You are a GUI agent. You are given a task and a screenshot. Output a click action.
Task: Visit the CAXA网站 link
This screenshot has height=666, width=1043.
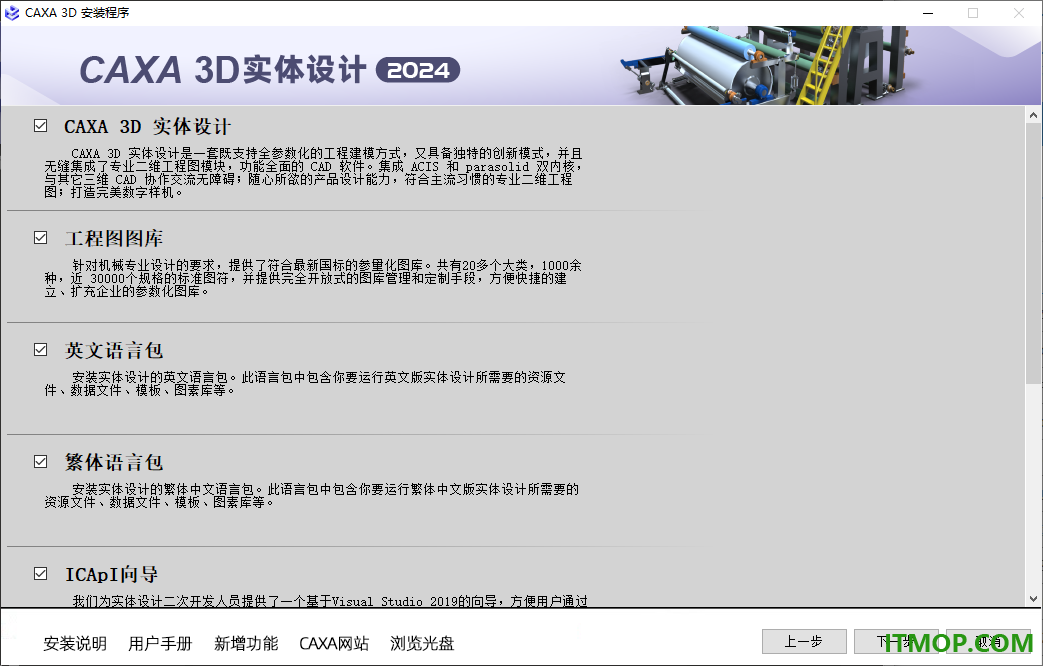click(334, 643)
